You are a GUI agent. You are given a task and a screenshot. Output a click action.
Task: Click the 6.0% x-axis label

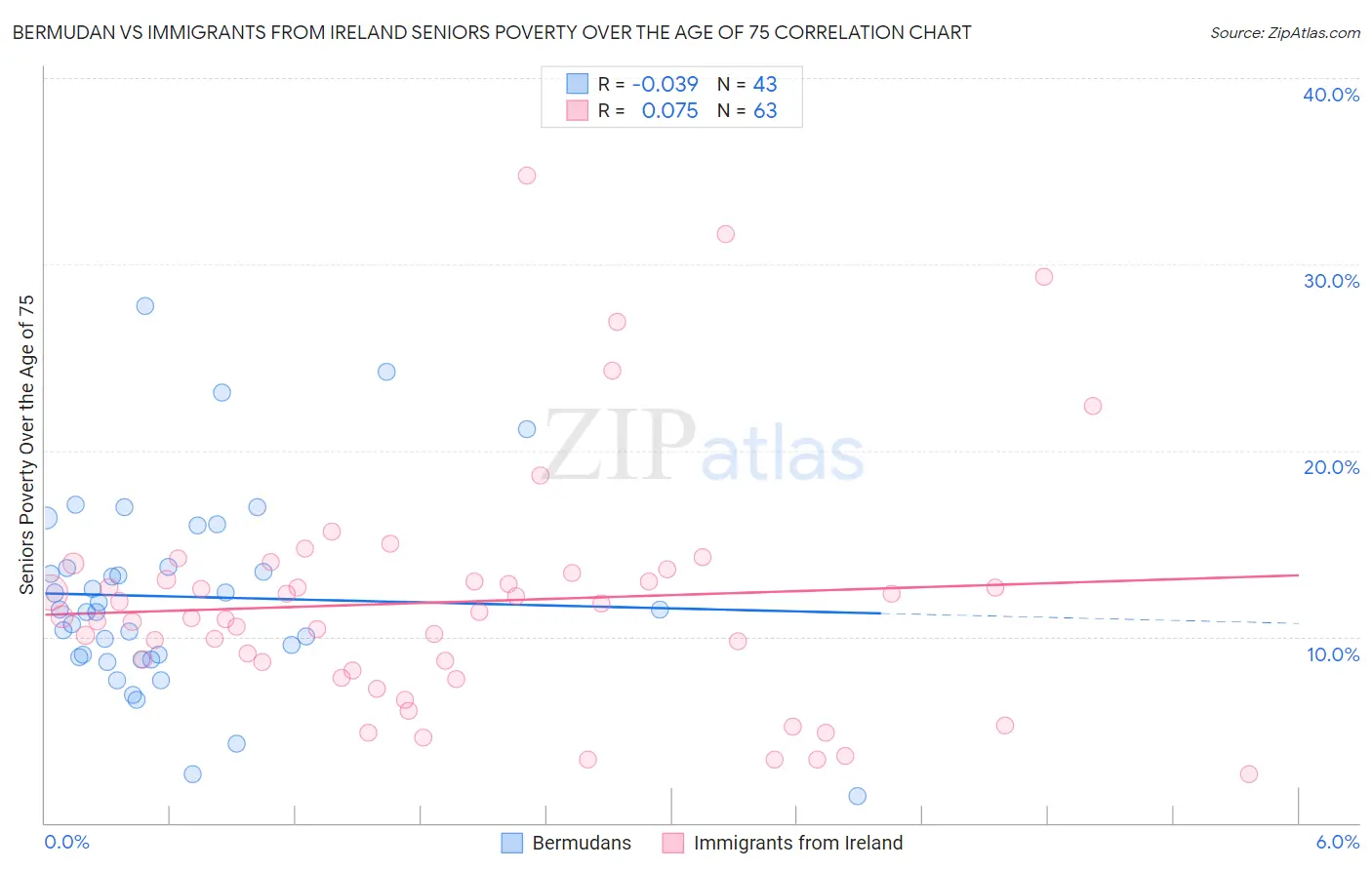[x=1338, y=842]
